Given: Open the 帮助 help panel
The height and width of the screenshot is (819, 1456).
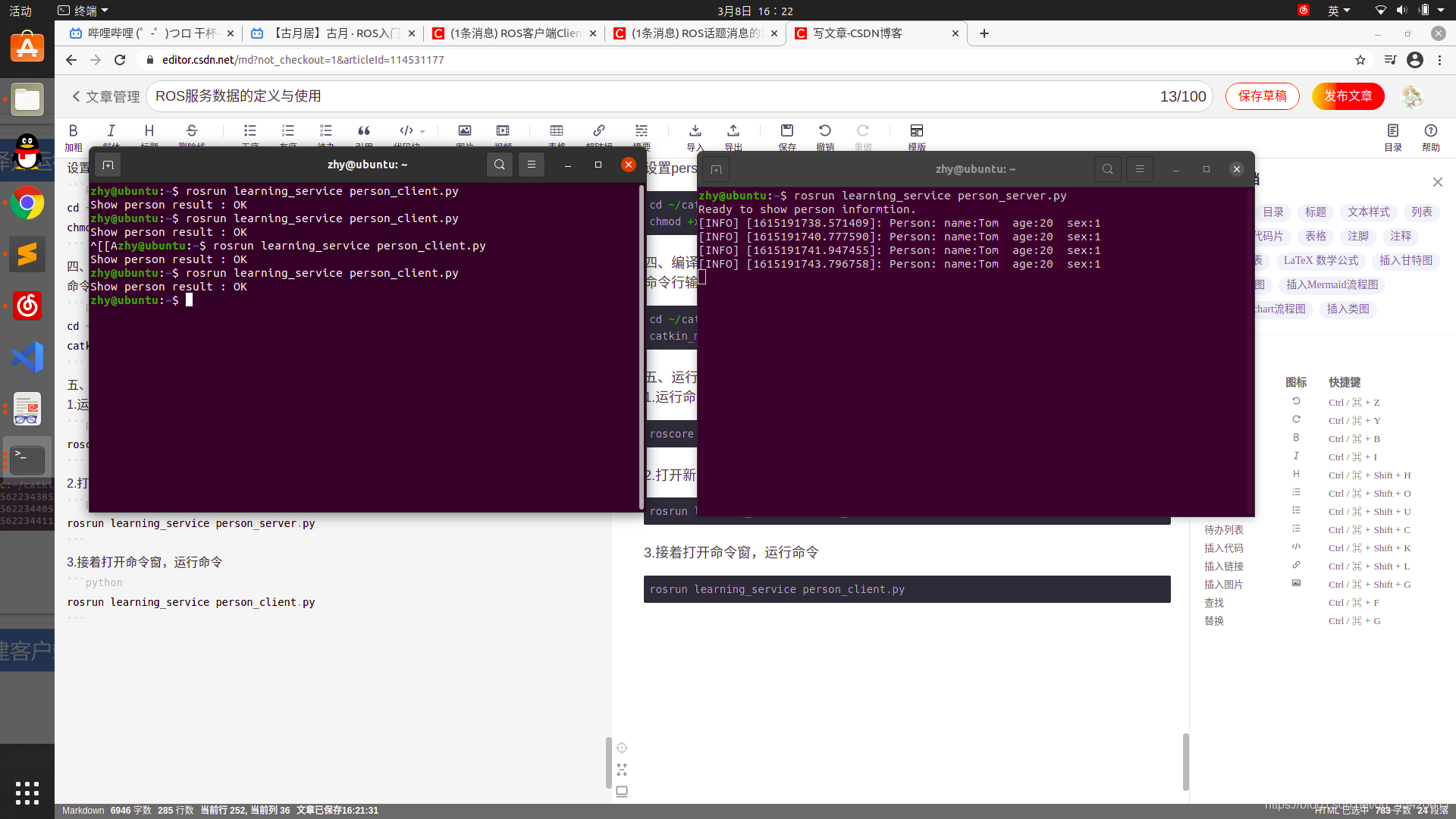Looking at the screenshot, I should click(x=1431, y=137).
